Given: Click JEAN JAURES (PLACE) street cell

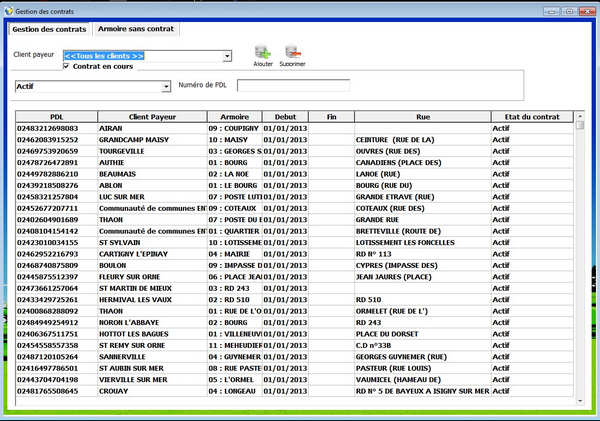Looking at the screenshot, I should (423, 277).
